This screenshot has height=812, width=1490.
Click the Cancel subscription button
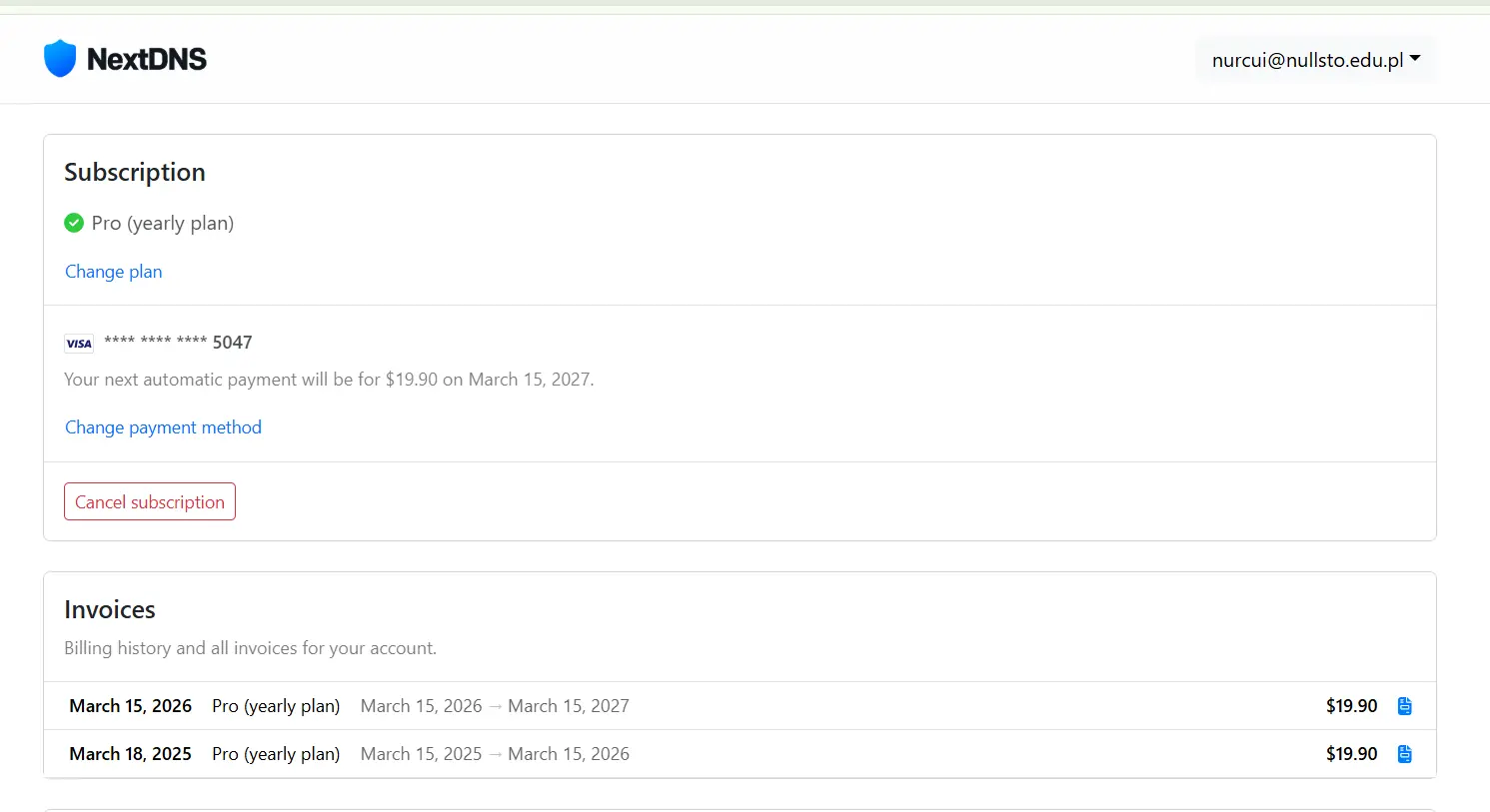coord(150,501)
